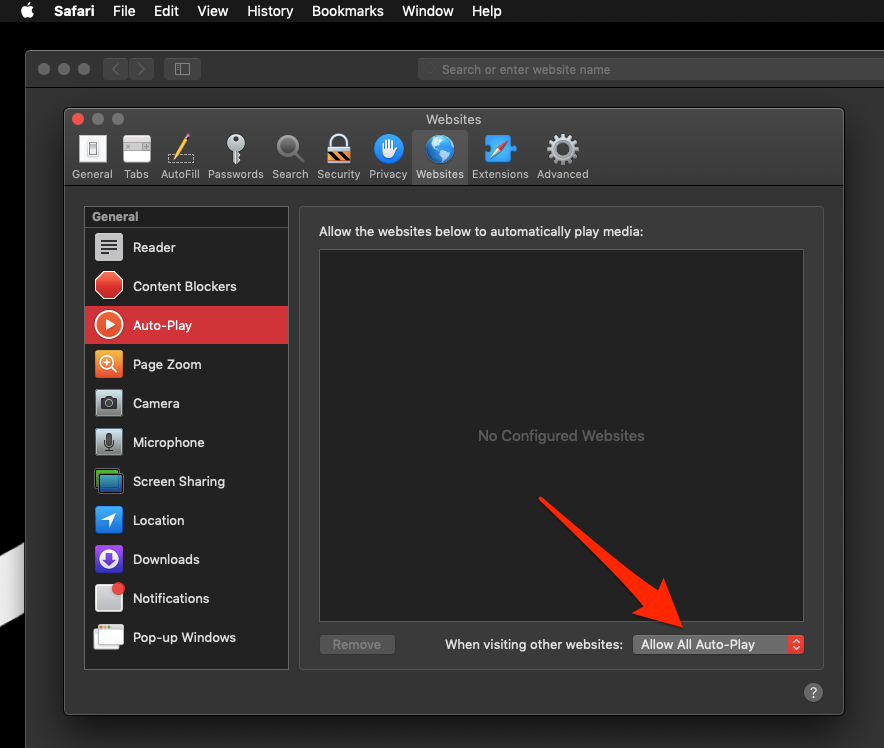Screen dimensions: 884x748
Task: Open the Security preferences pane
Action: coord(338,157)
